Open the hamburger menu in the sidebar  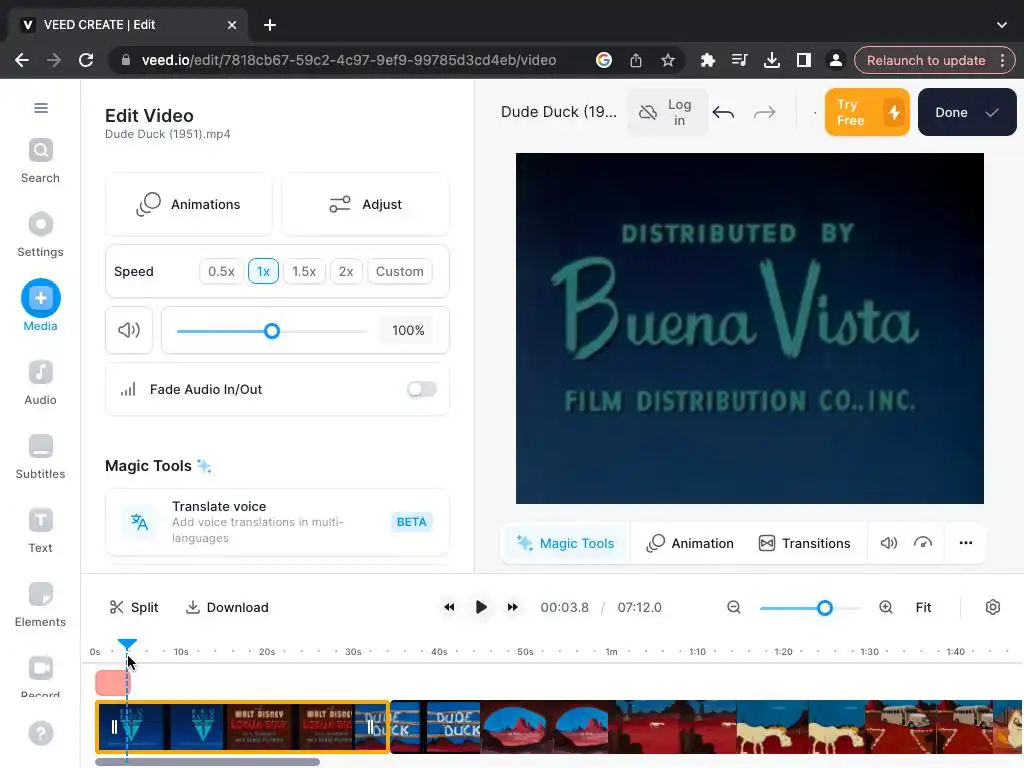[40, 108]
